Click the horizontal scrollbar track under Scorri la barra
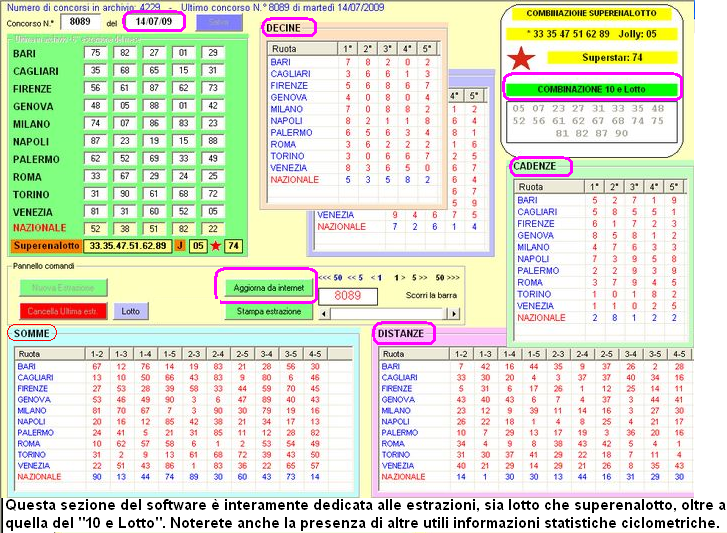This screenshot has width=727, height=533. 389,314
